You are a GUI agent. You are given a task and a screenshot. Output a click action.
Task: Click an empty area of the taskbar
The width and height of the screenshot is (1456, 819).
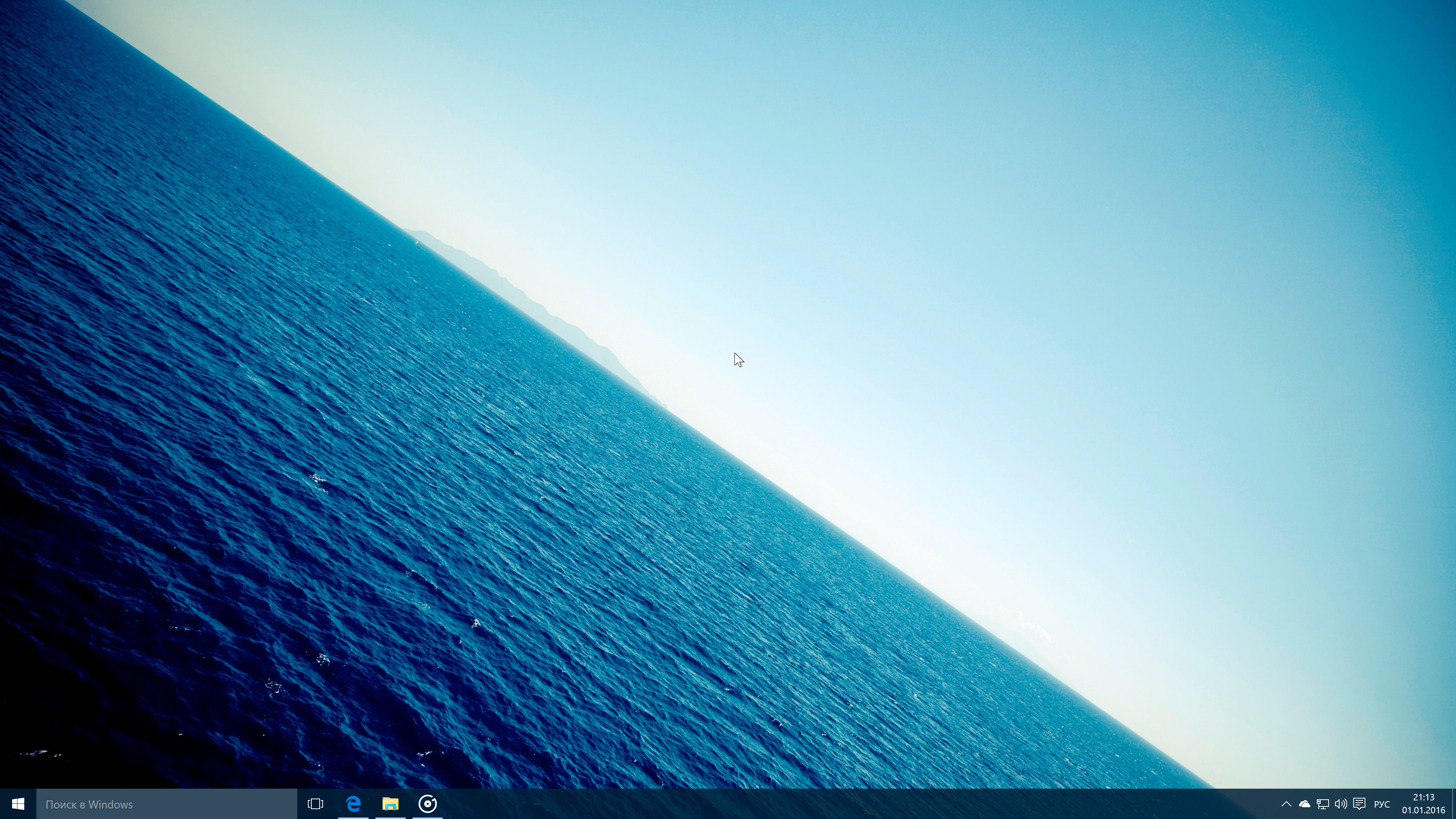click(x=848, y=804)
